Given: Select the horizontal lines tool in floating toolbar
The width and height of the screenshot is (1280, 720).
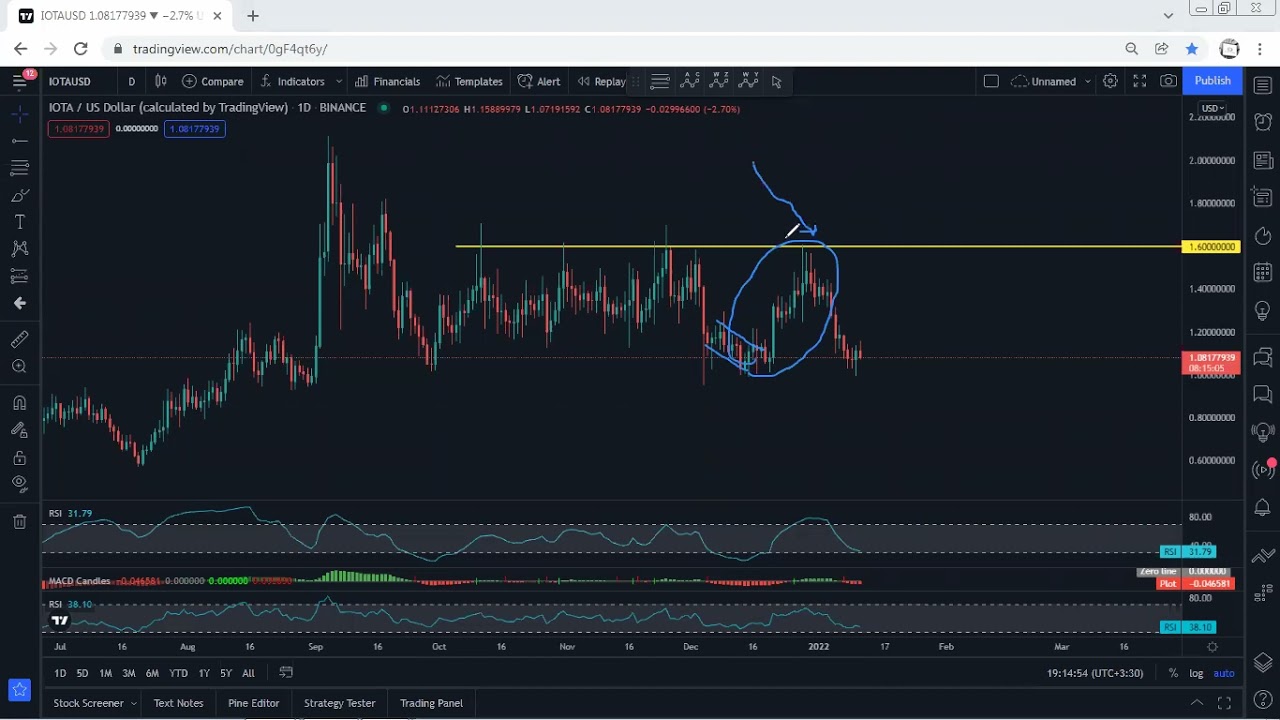Looking at the screenshot, I should (660, 81).
